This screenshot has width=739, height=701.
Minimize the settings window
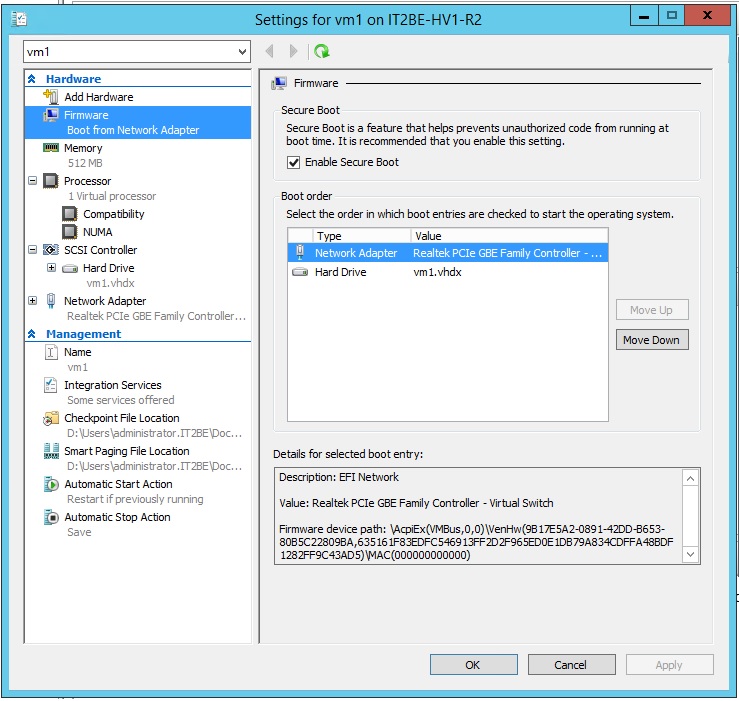pos(644,16)
